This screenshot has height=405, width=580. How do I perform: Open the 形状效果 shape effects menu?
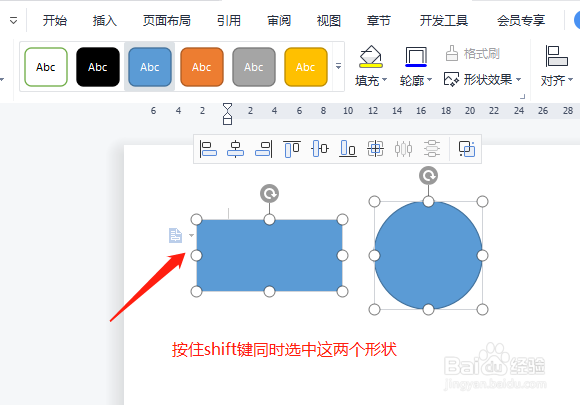pyautogui.click(x=483, y=79)
